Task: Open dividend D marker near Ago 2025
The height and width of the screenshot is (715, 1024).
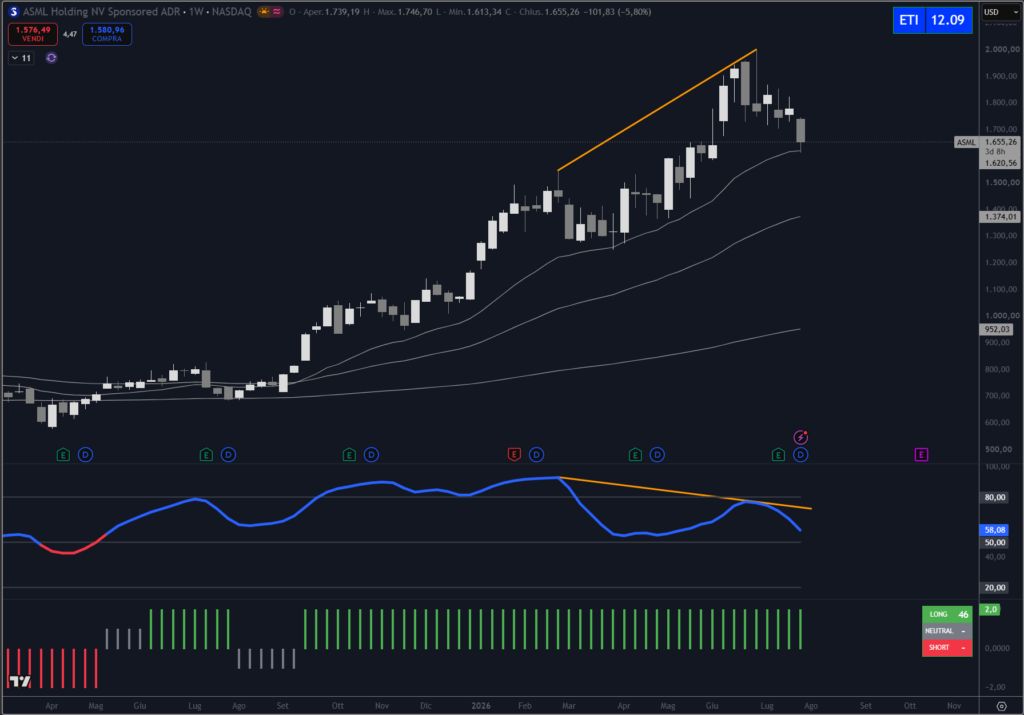Action: 228,454
